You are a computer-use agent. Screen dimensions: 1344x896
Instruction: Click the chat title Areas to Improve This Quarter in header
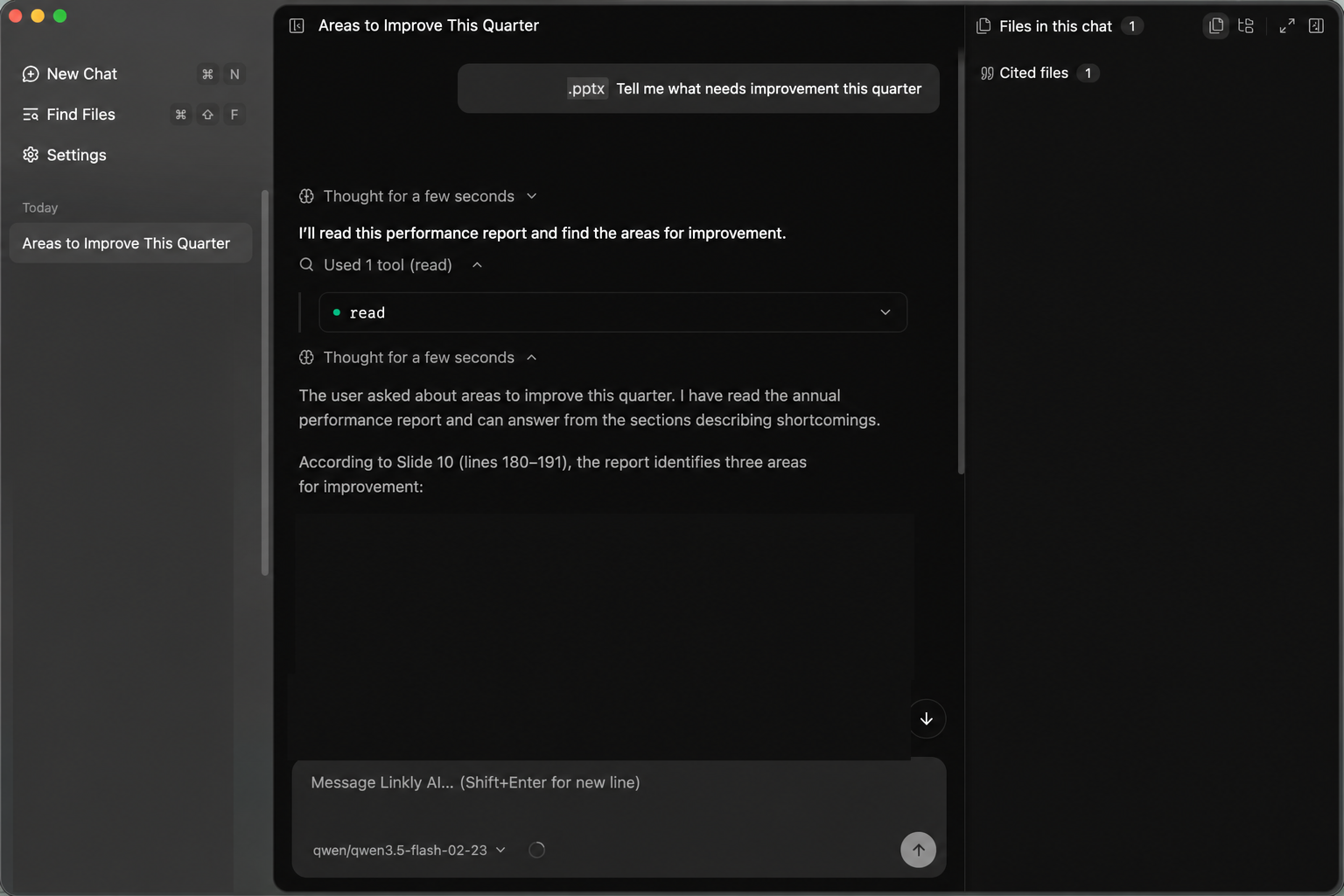coord(428,26)
